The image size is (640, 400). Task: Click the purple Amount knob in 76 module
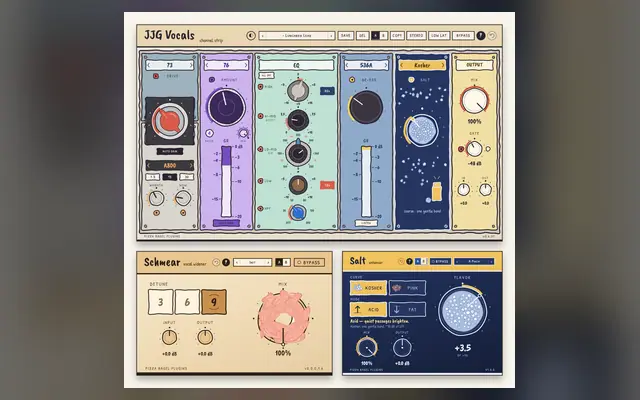click(226, 107)
